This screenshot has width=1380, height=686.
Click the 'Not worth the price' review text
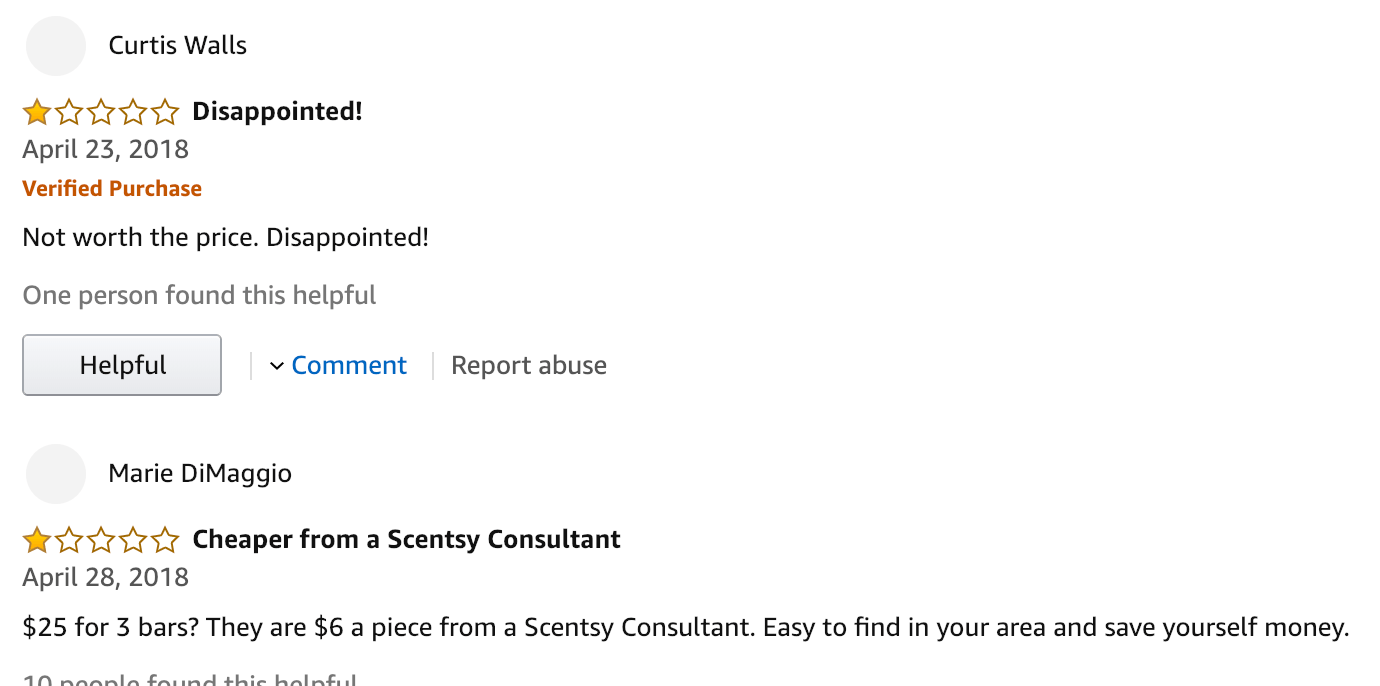click(225, 238)
